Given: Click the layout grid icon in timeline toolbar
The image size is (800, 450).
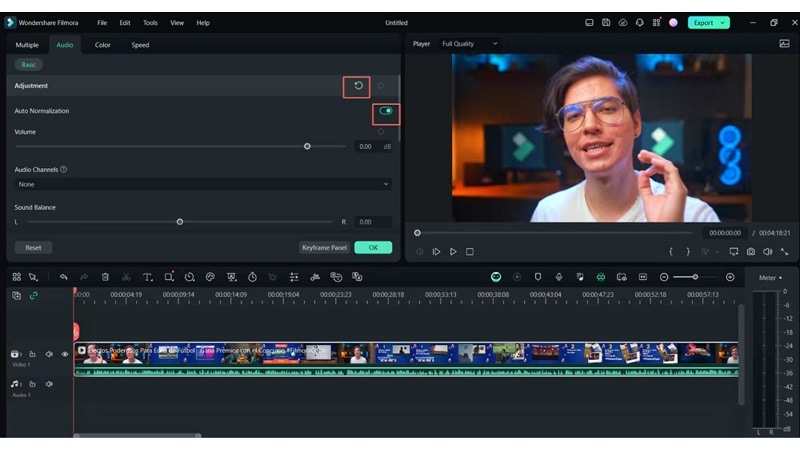Looking at the screenshot, I should [x=17, y=277].
